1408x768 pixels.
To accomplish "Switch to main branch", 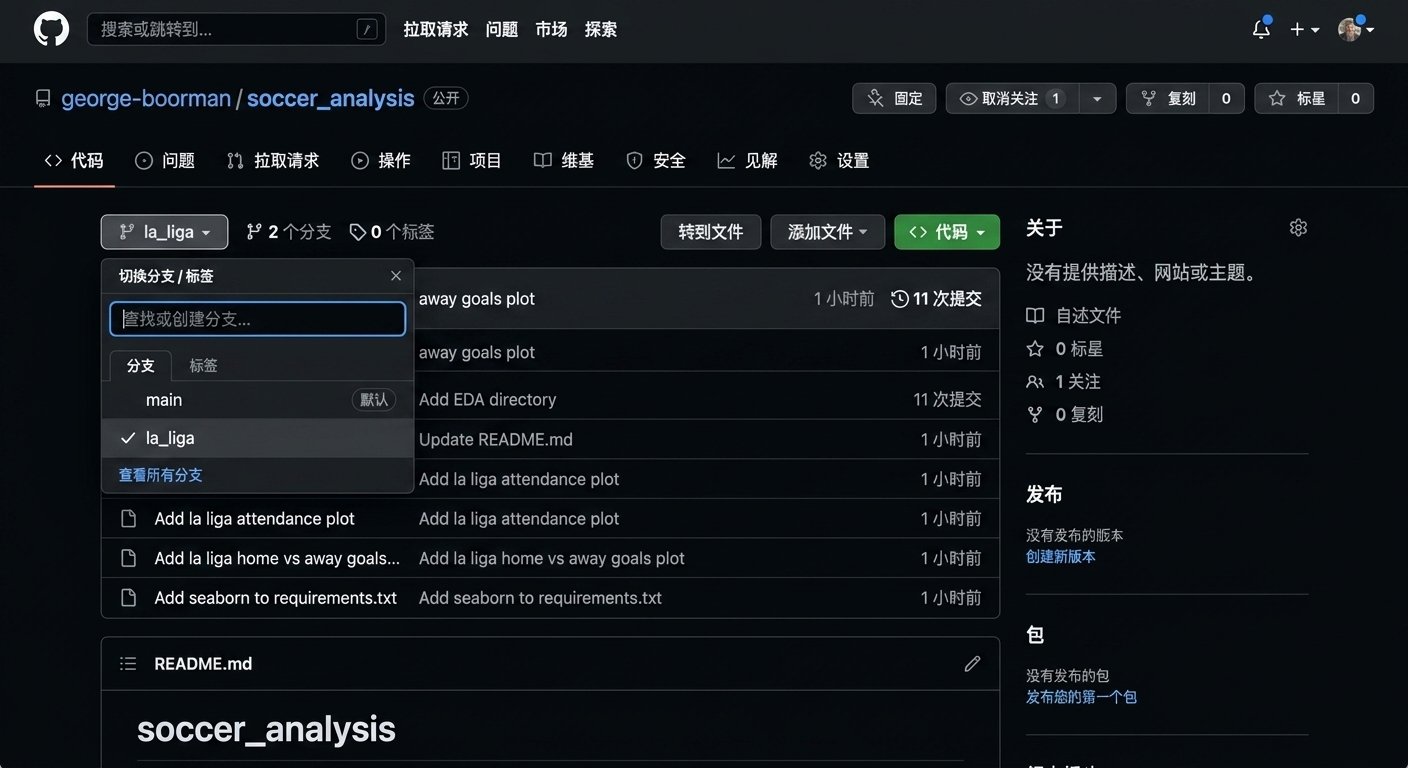I will (258, 400).
